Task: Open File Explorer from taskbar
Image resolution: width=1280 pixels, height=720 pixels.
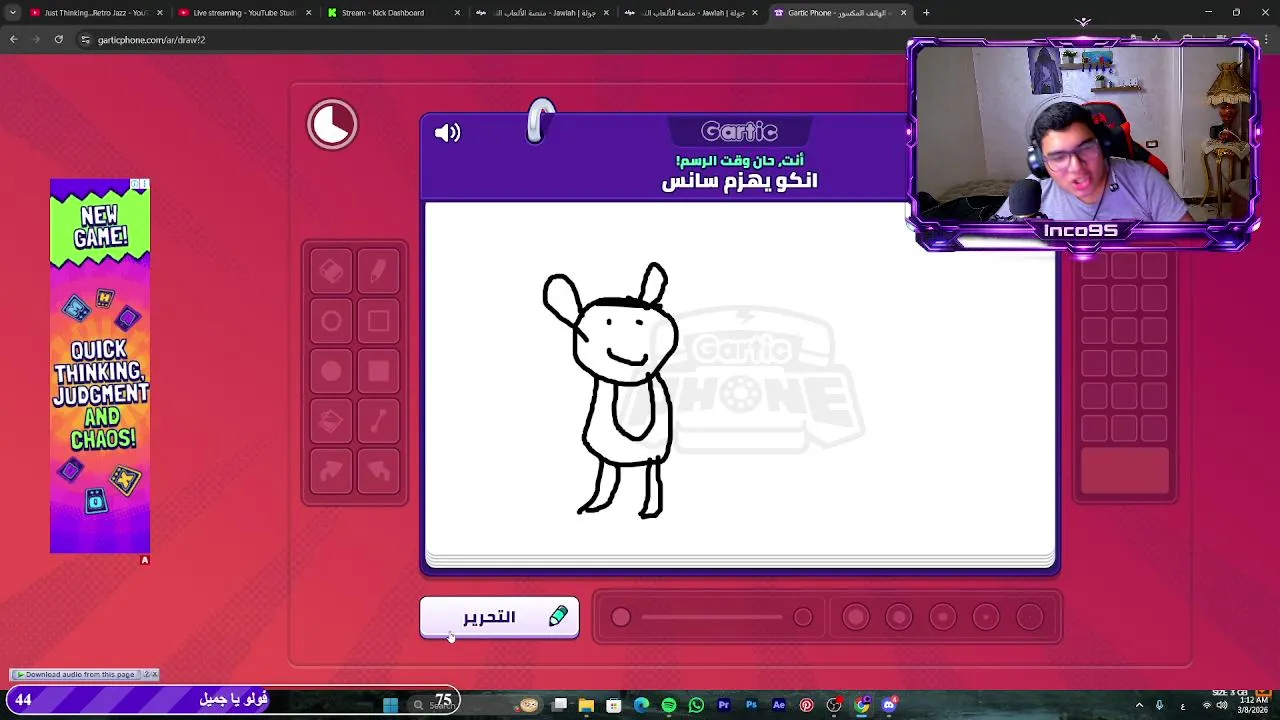Action: (586, 705)
